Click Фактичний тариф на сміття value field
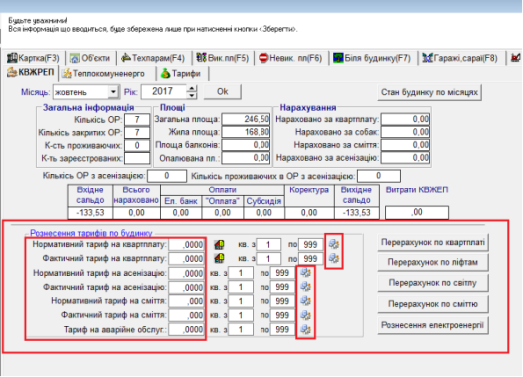 tap(186, 315)
